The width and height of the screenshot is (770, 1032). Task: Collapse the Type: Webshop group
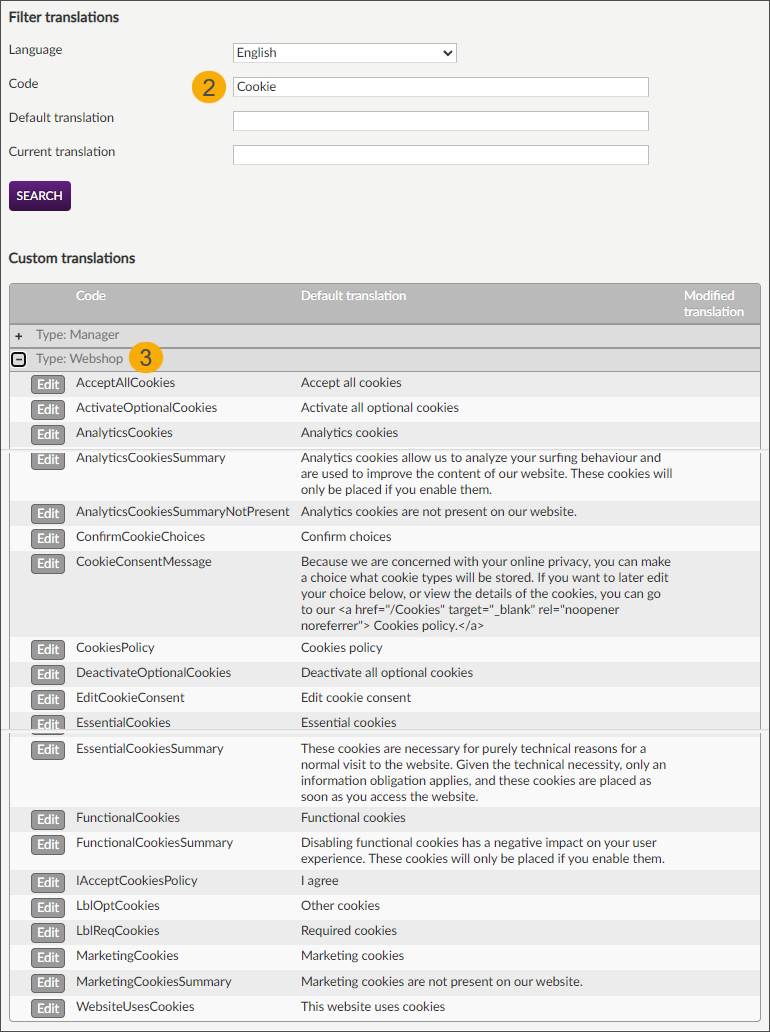[19, 360]
